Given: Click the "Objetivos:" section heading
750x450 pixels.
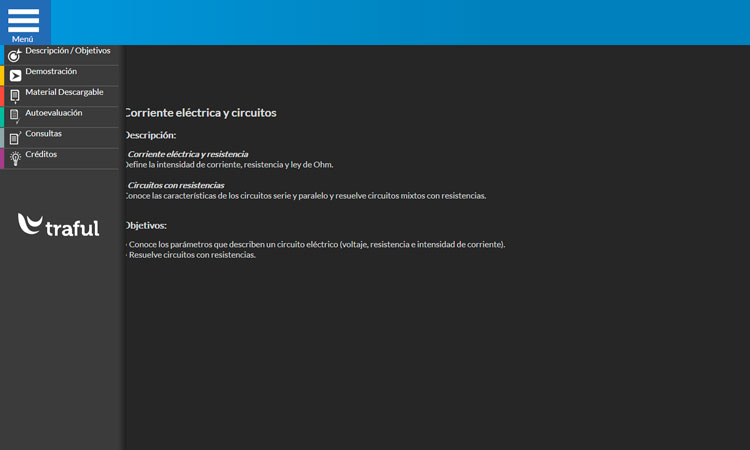Looking at the screenshot, I should pos(146,225).
